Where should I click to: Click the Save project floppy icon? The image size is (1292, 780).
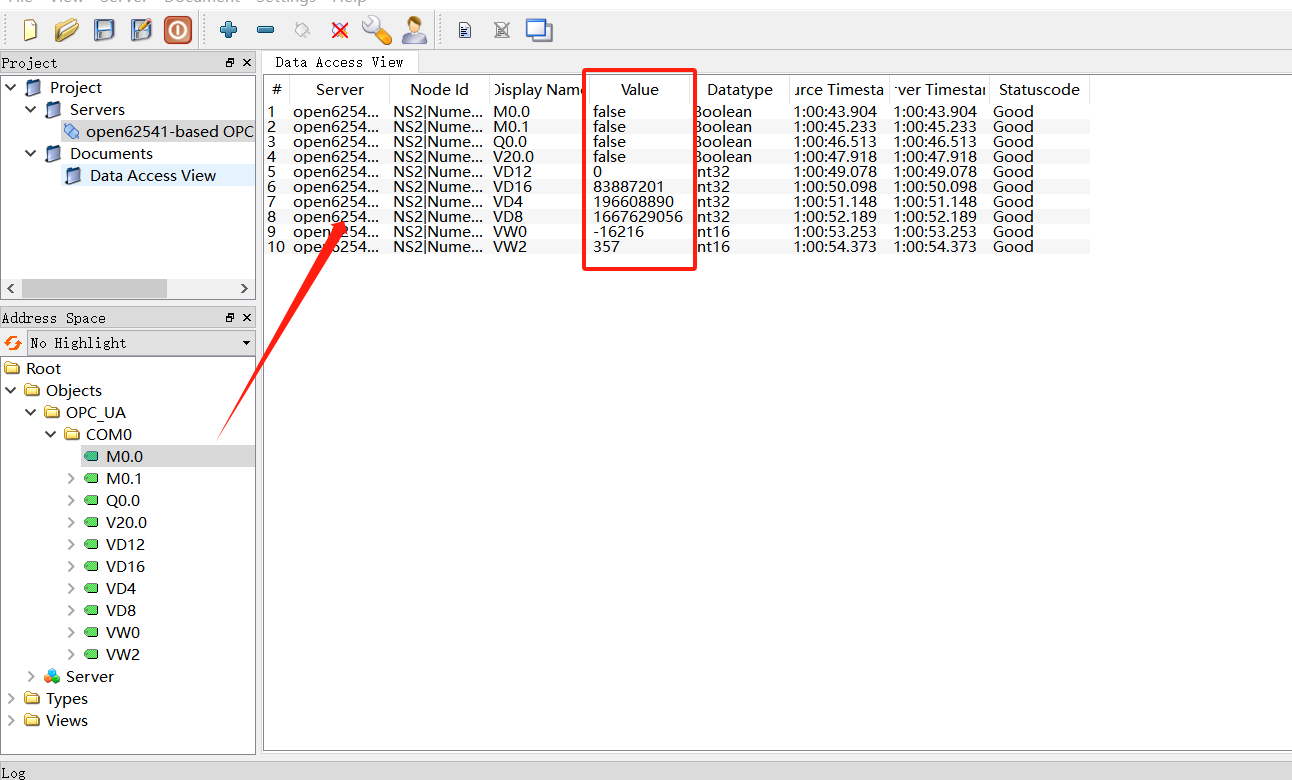104,31
